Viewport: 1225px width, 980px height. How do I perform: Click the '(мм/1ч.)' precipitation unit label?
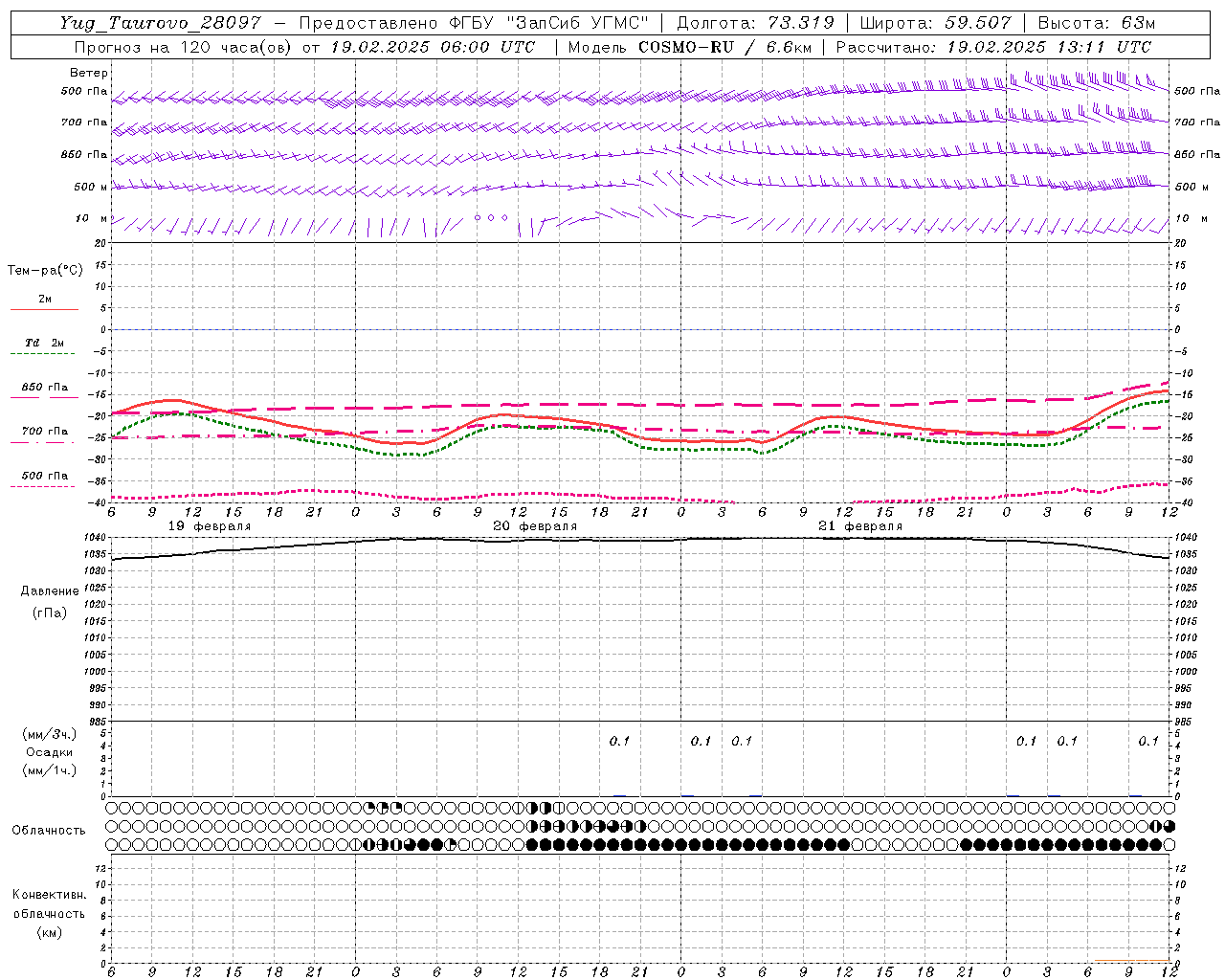coord(50,770)
